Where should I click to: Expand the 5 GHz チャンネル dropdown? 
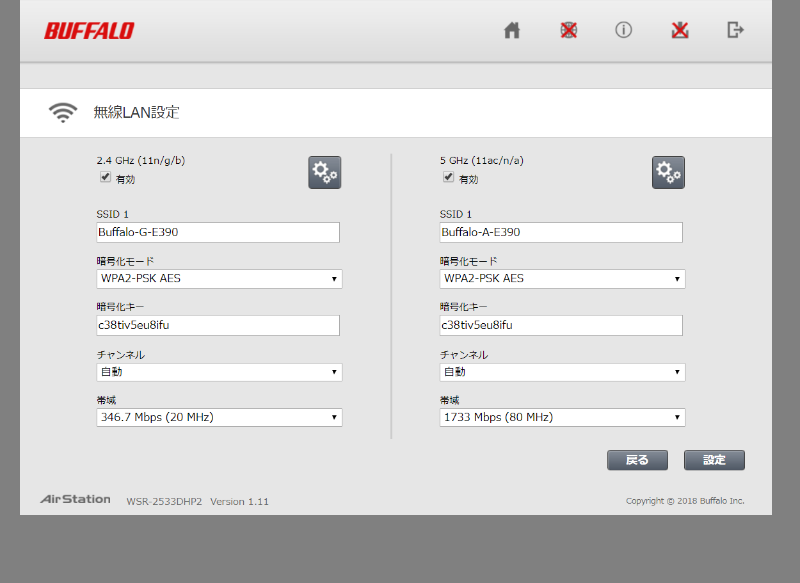(562, 372)
